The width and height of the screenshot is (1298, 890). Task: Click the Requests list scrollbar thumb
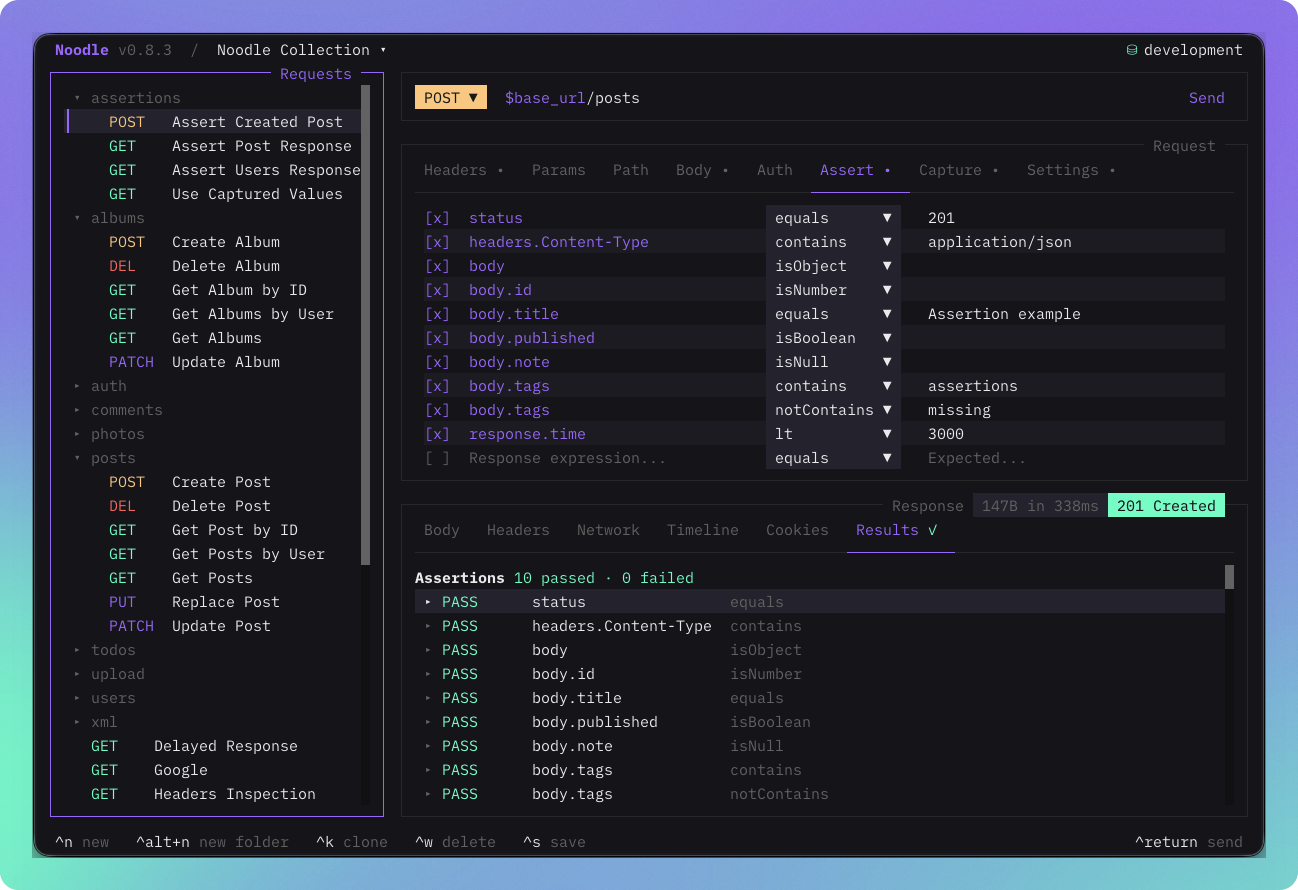click(x=366, y=325)
